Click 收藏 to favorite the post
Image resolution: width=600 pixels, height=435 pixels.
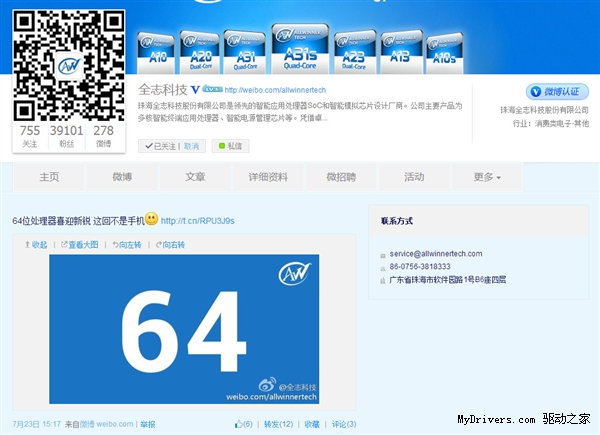[312, 424]
